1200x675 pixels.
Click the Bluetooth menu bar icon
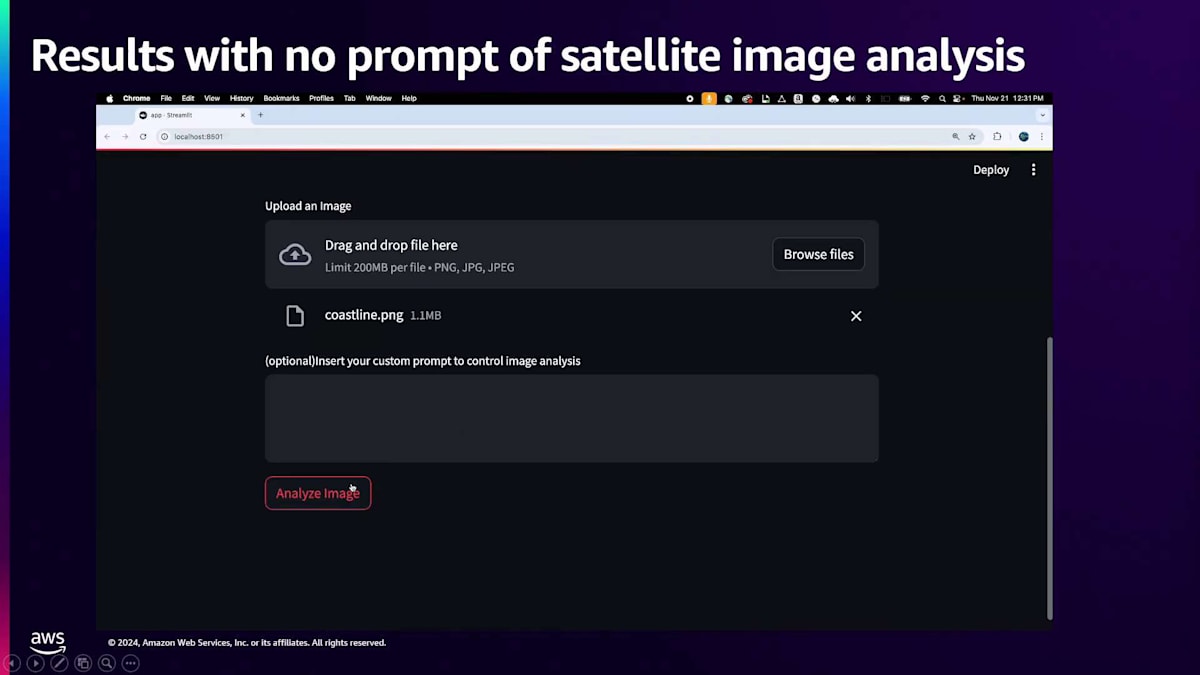[868, 99]
